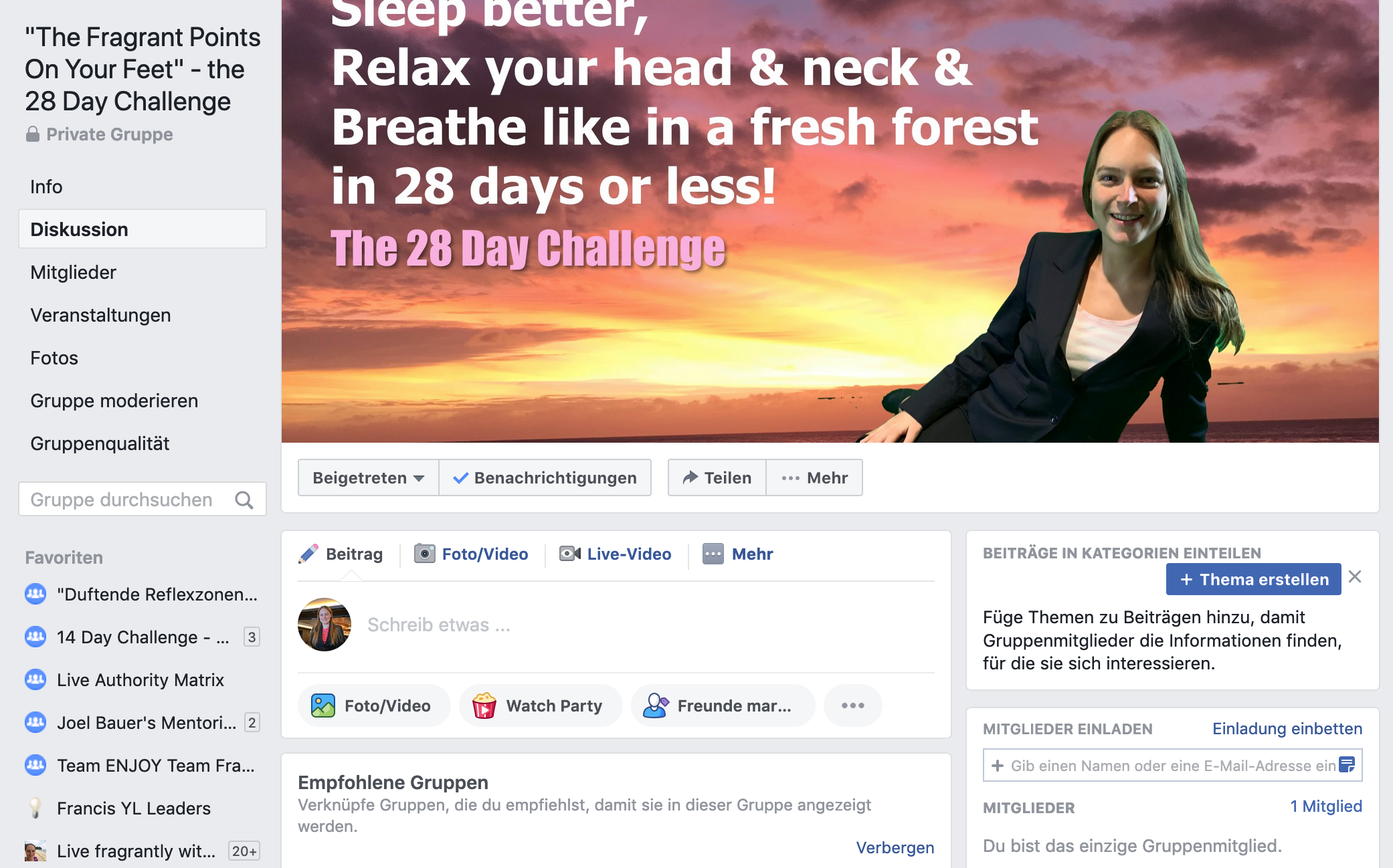Open the 14 Day Challenge favorite group

(143, 637)
